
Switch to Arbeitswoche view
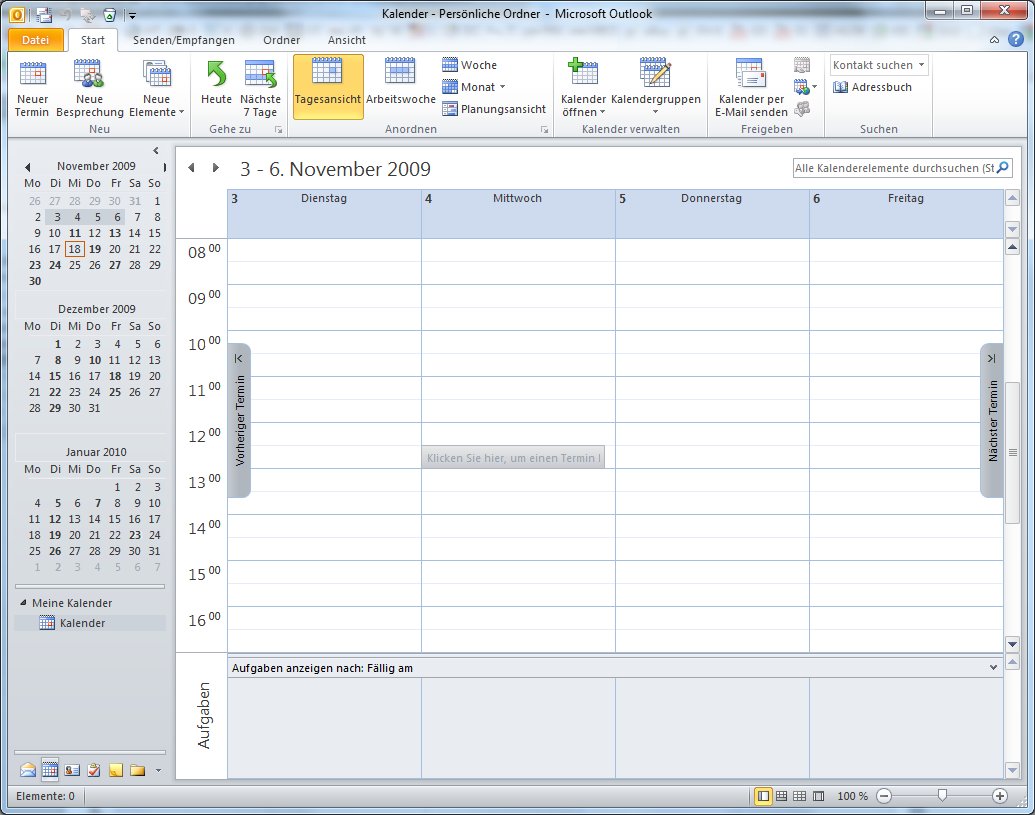[x=400, y=83]
